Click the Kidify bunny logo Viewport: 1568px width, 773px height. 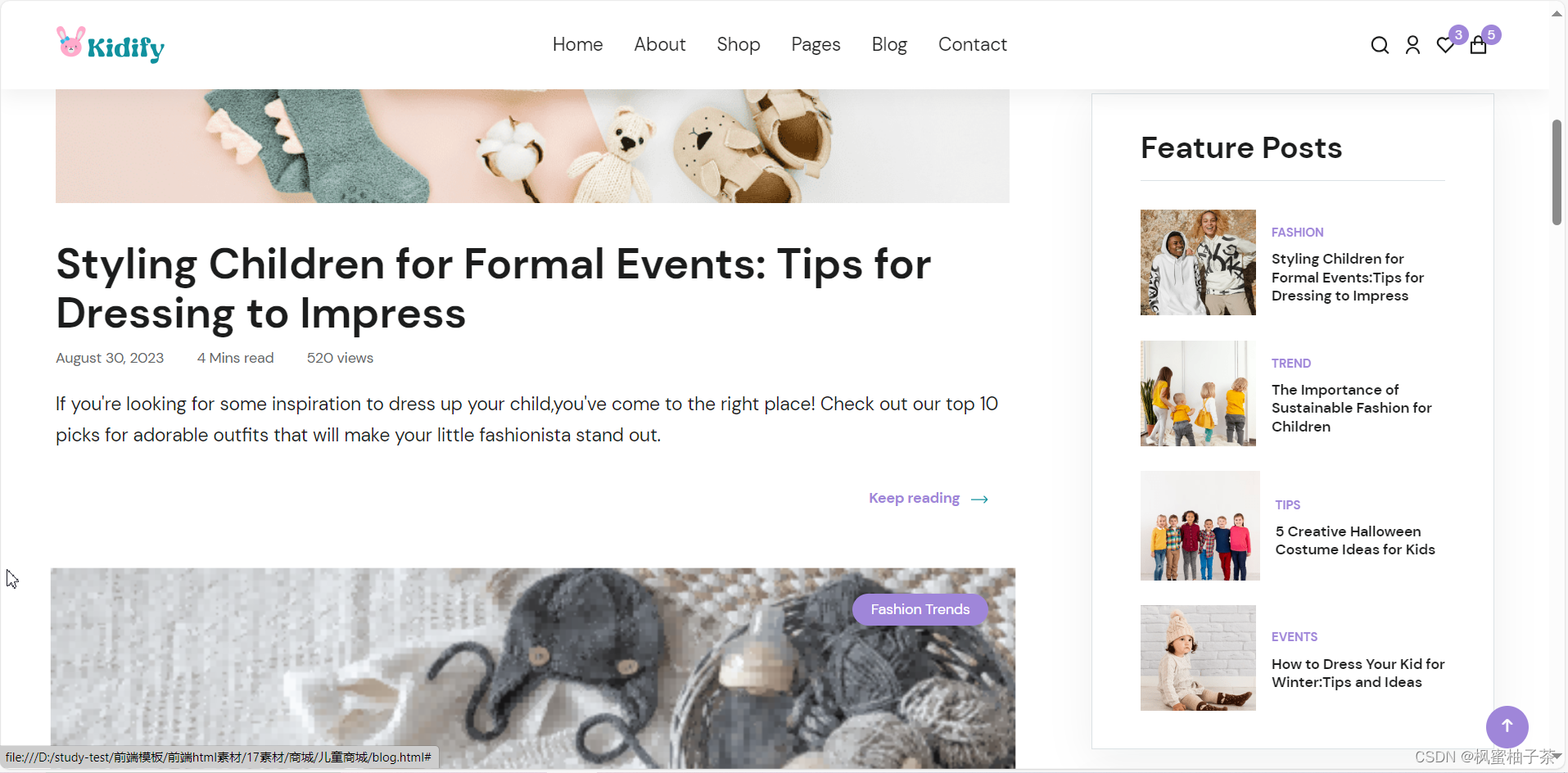click(x=110, y=45)
